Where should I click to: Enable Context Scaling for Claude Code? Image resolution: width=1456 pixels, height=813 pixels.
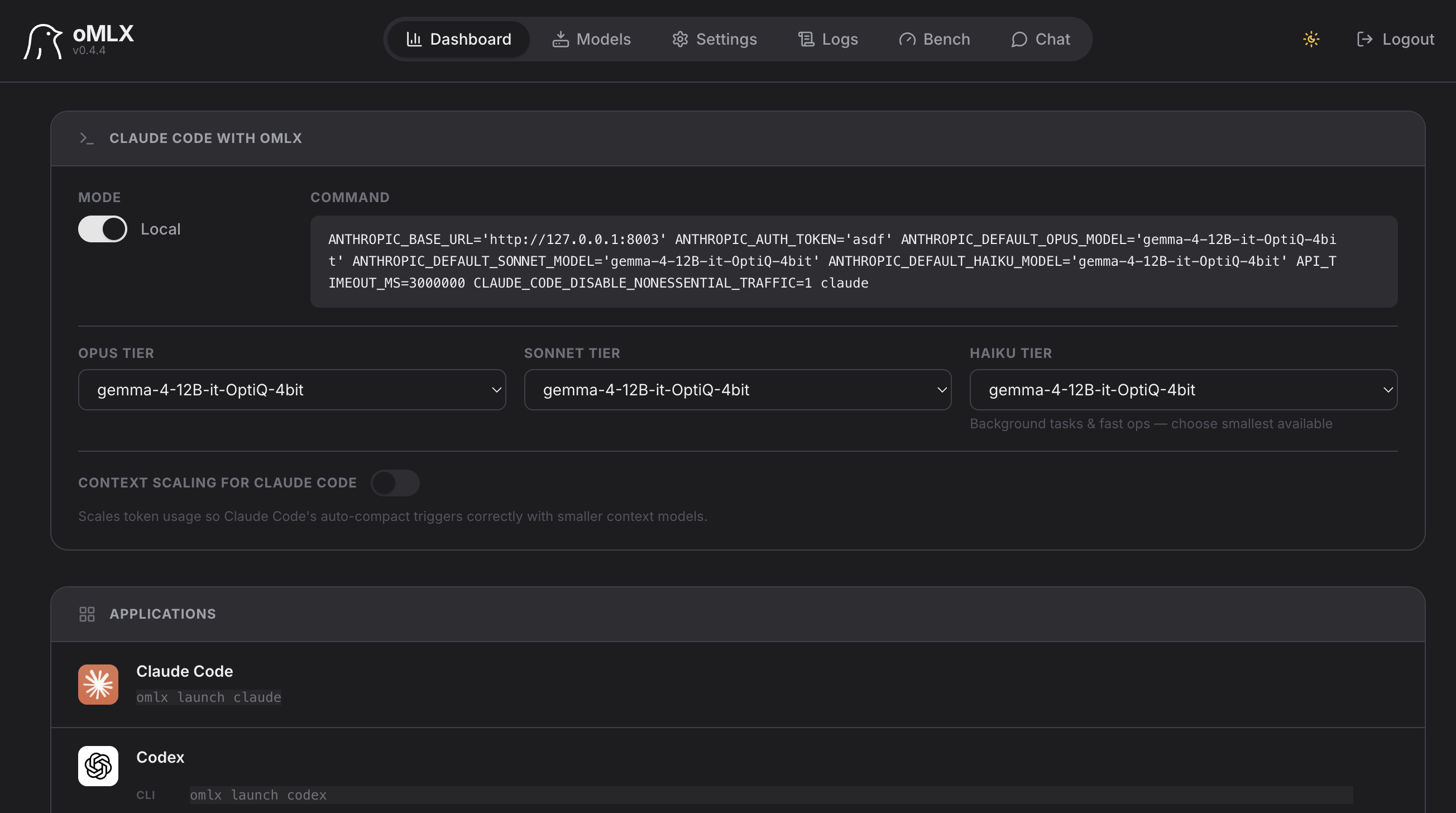click(395, 483)
